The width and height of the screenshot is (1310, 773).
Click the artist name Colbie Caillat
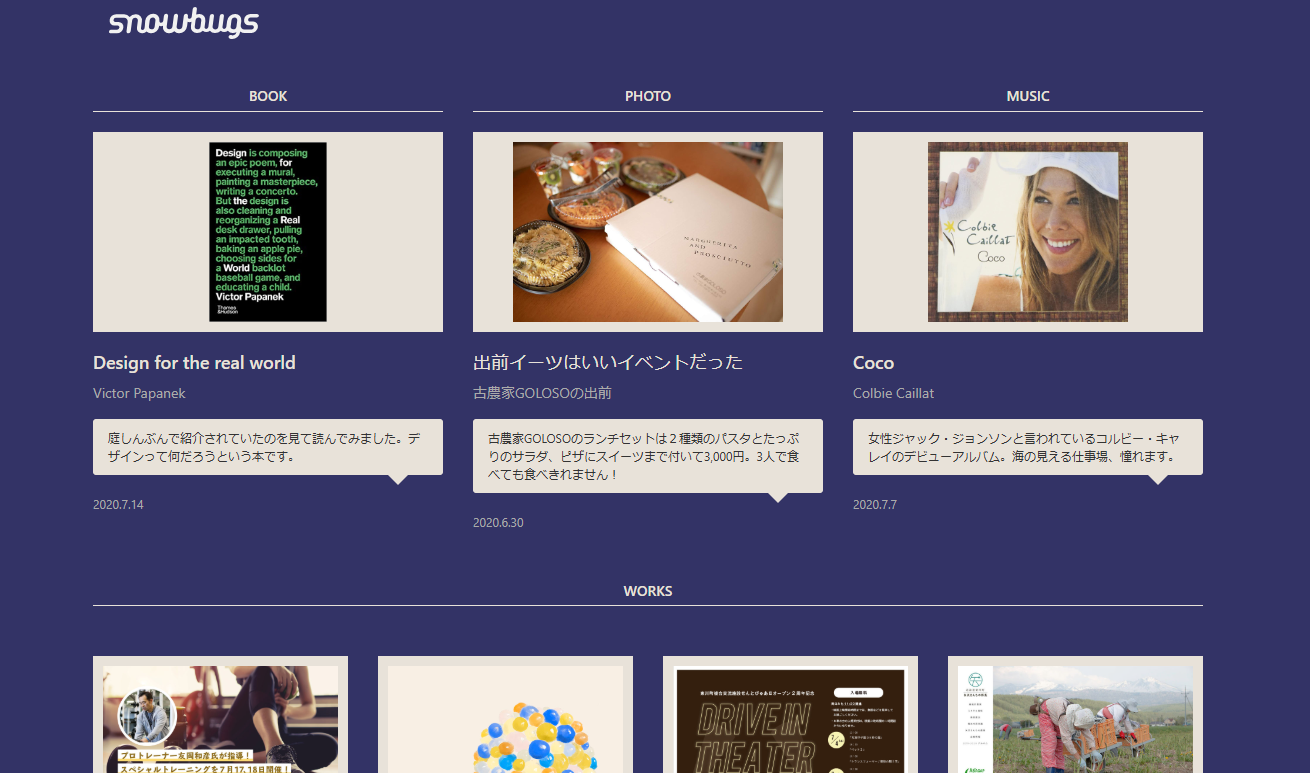point(893,393)
